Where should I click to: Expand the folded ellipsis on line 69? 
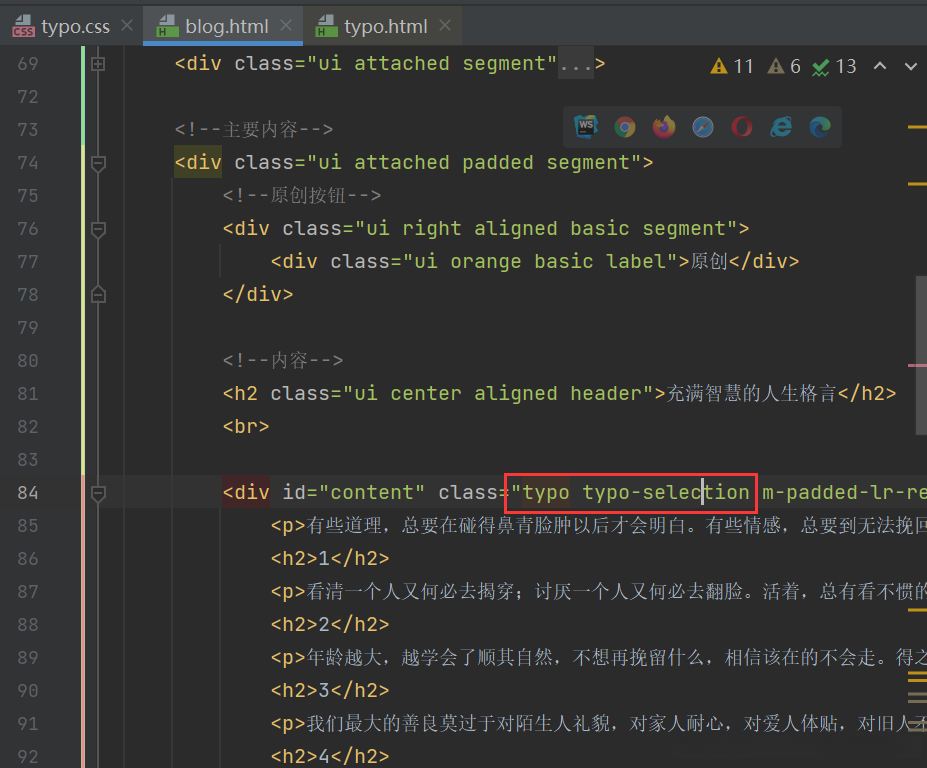(x=575, y=64)
